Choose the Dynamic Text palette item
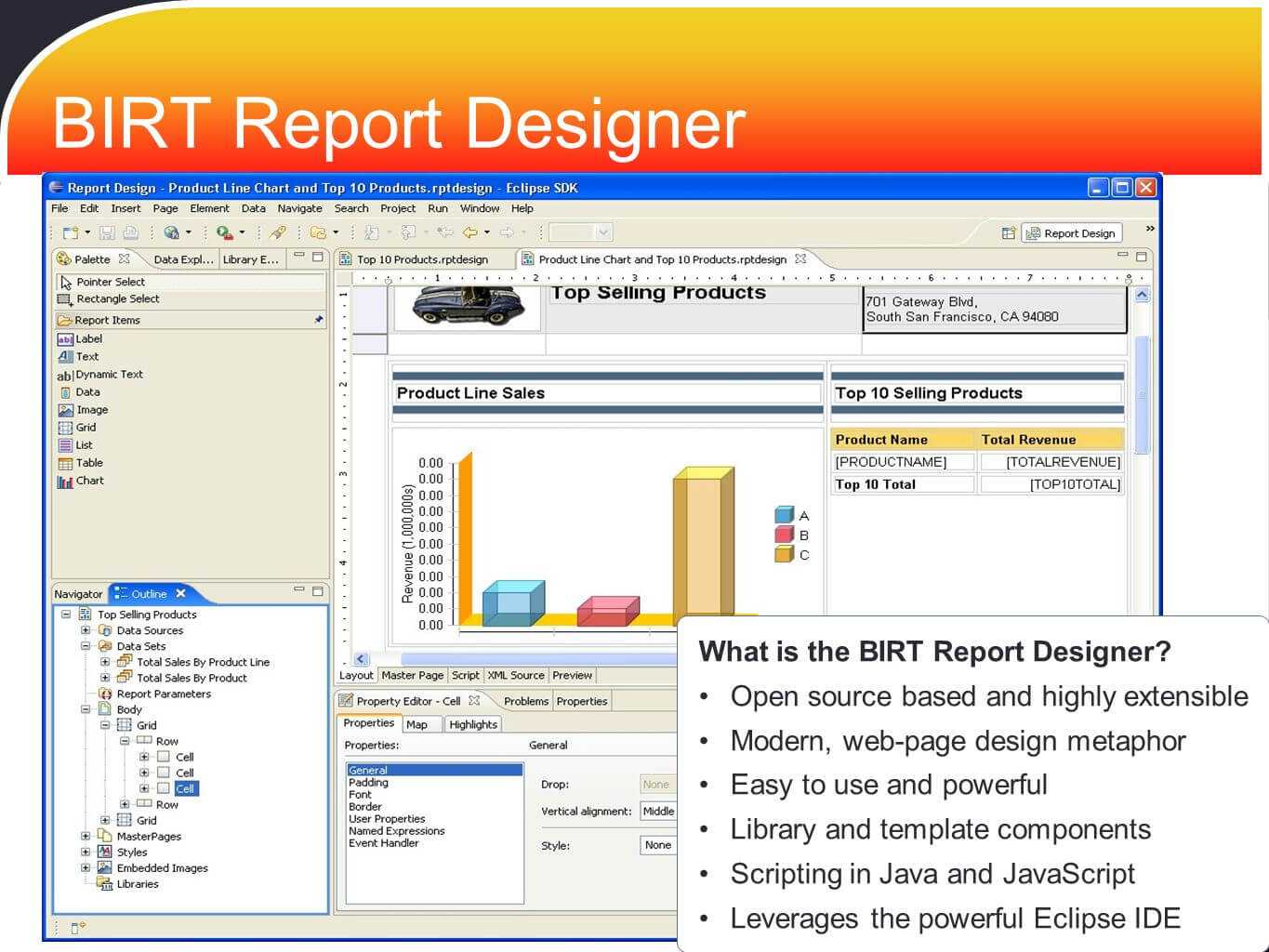Screen dimensions: 1269x952 (99, 375)
